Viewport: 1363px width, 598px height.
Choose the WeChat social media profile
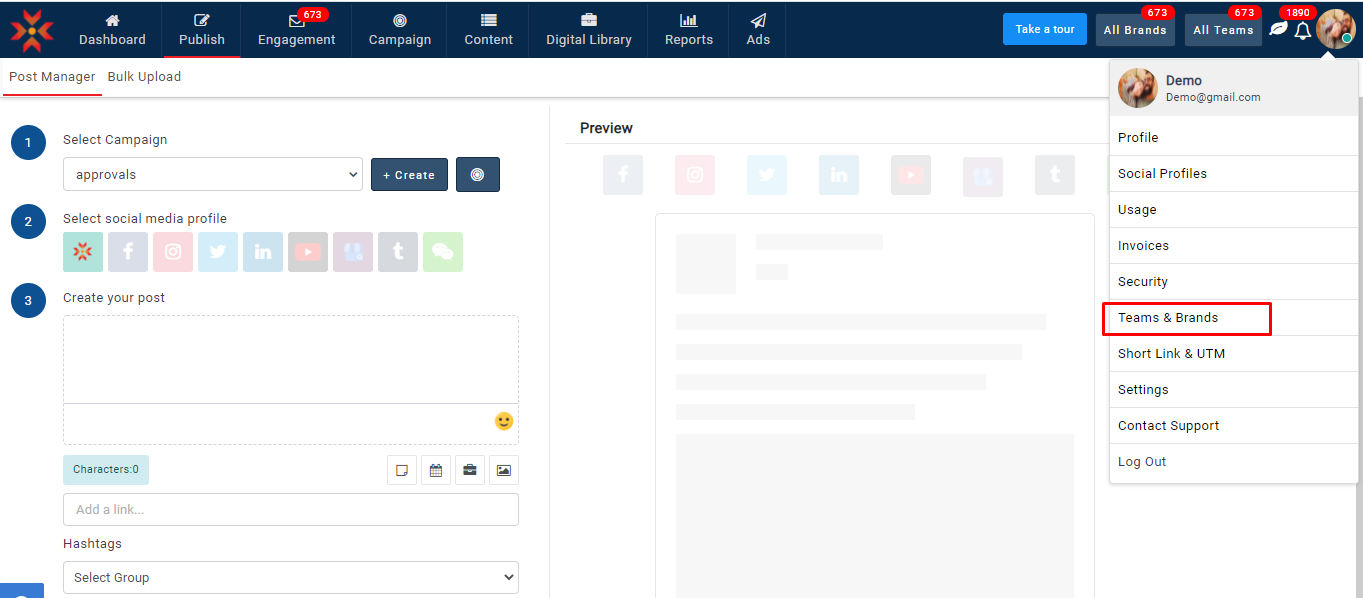(443, 252)
